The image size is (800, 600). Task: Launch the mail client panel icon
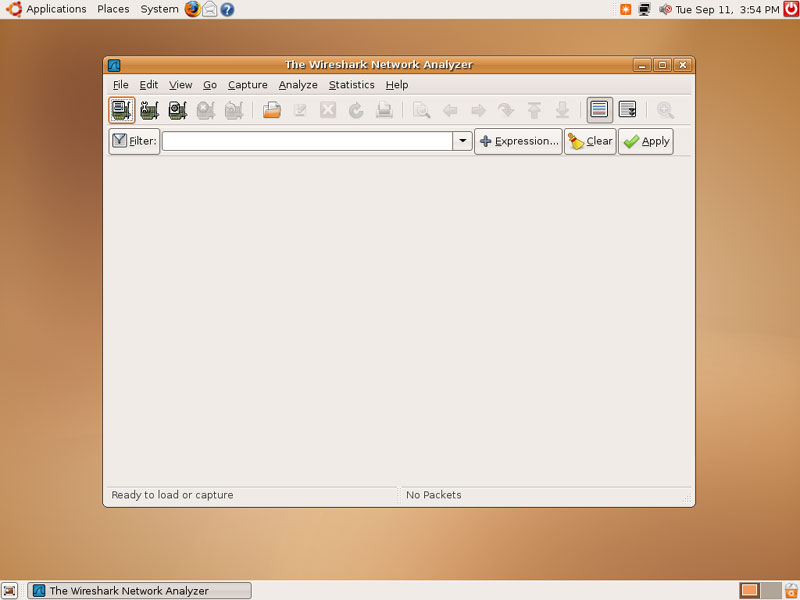point(210,9)
